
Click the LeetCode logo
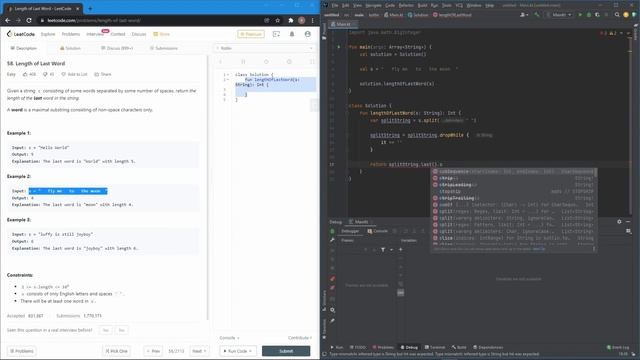tap(21, 34)
